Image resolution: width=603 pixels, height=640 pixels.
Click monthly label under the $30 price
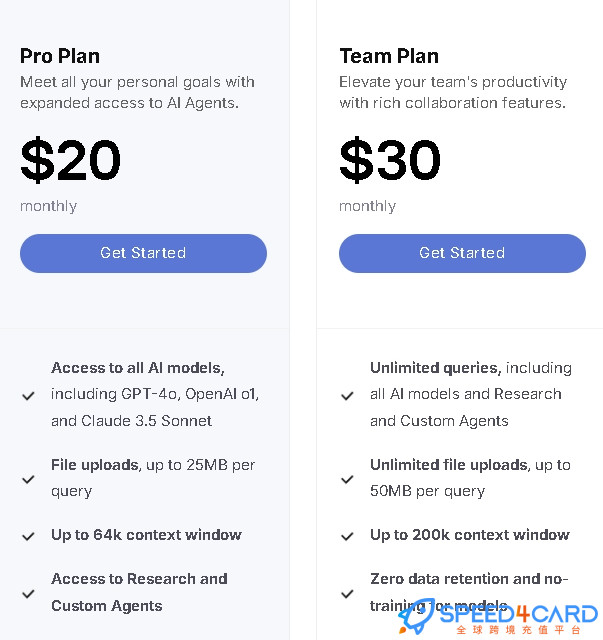pos(367,206)
